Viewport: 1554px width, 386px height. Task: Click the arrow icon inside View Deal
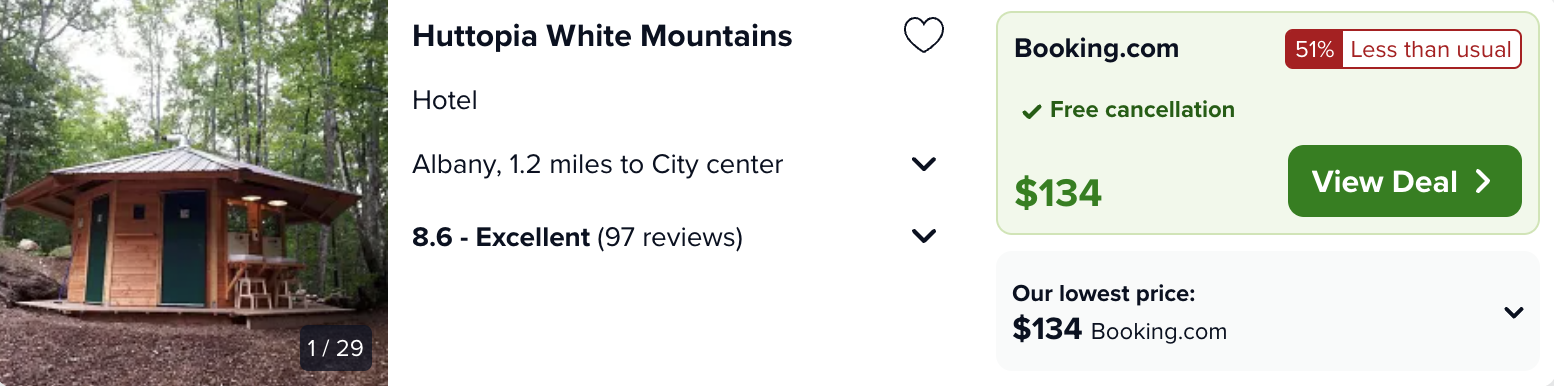tap(1483, 181)
